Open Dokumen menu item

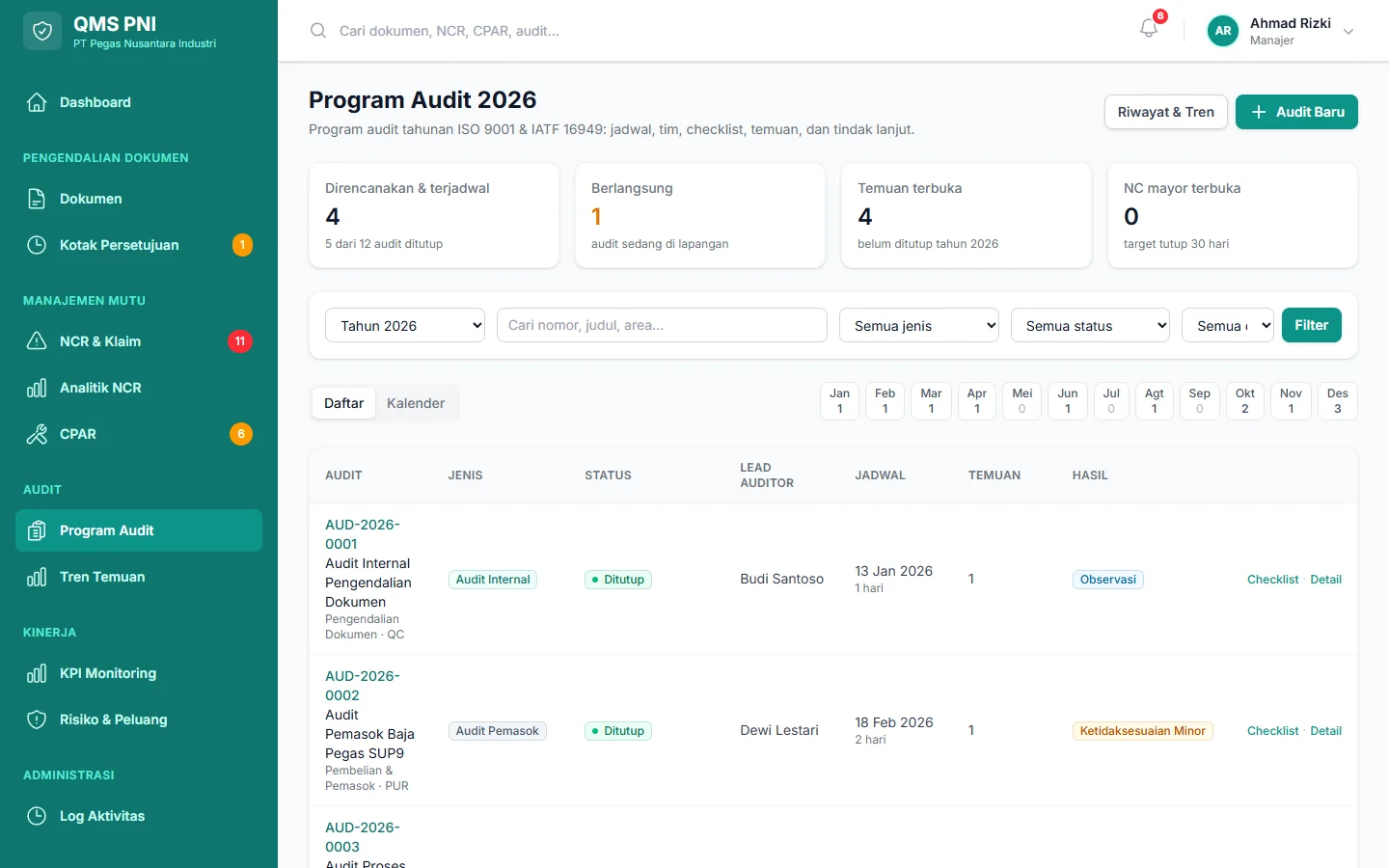(139, 199)
